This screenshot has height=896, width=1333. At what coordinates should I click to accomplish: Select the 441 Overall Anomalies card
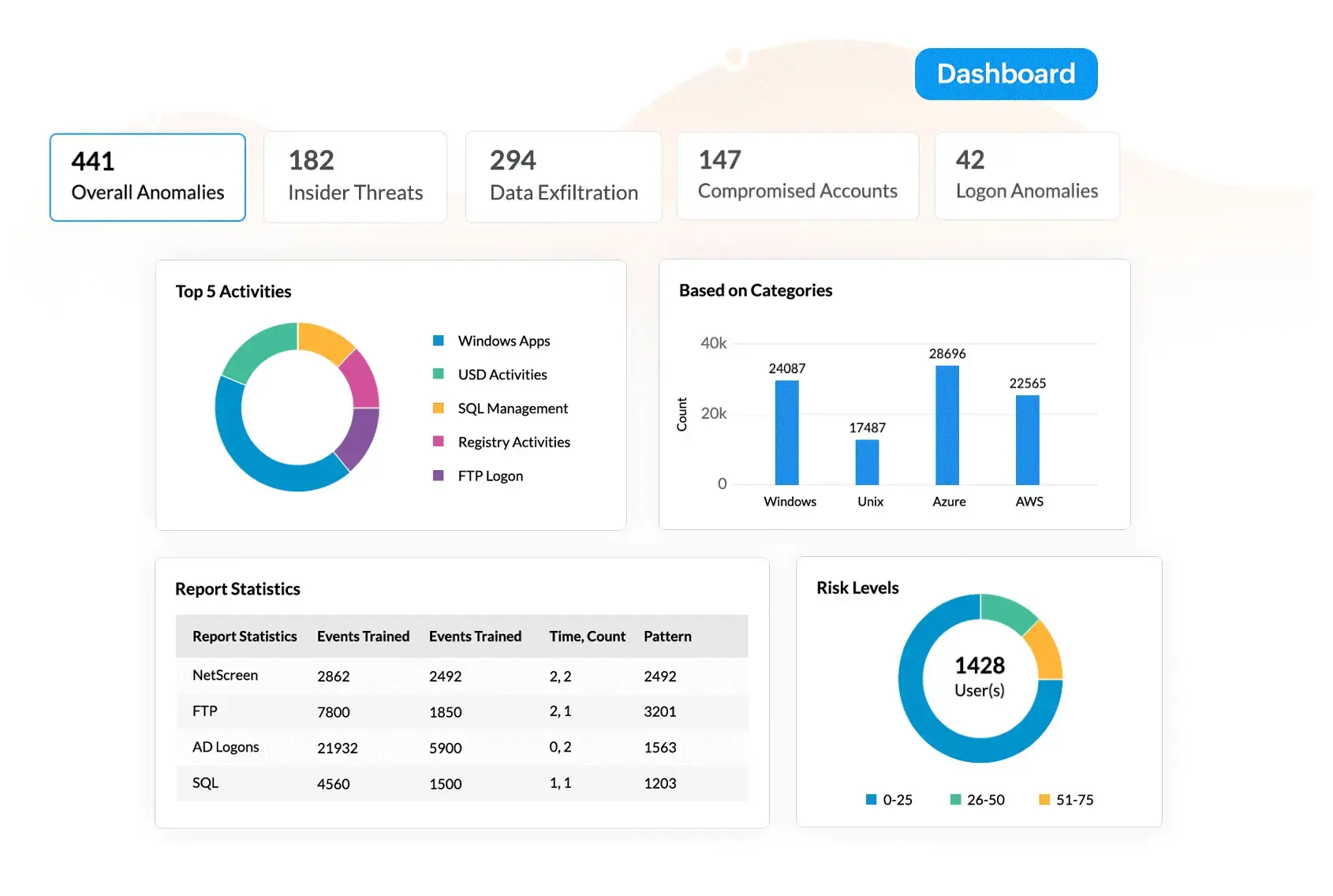[x=147, y=177]
